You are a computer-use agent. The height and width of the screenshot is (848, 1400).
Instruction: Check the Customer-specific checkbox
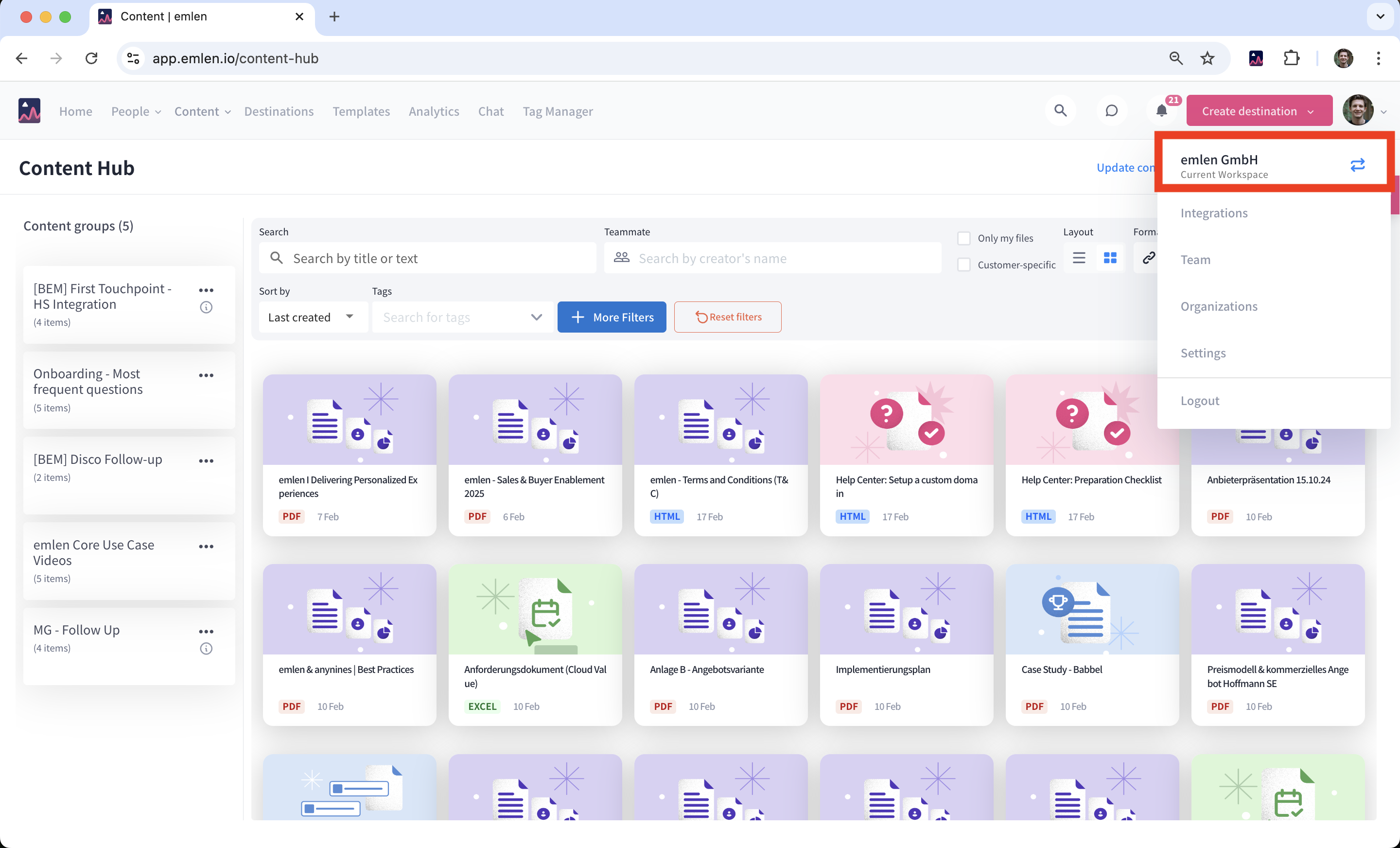click(963, 265)
